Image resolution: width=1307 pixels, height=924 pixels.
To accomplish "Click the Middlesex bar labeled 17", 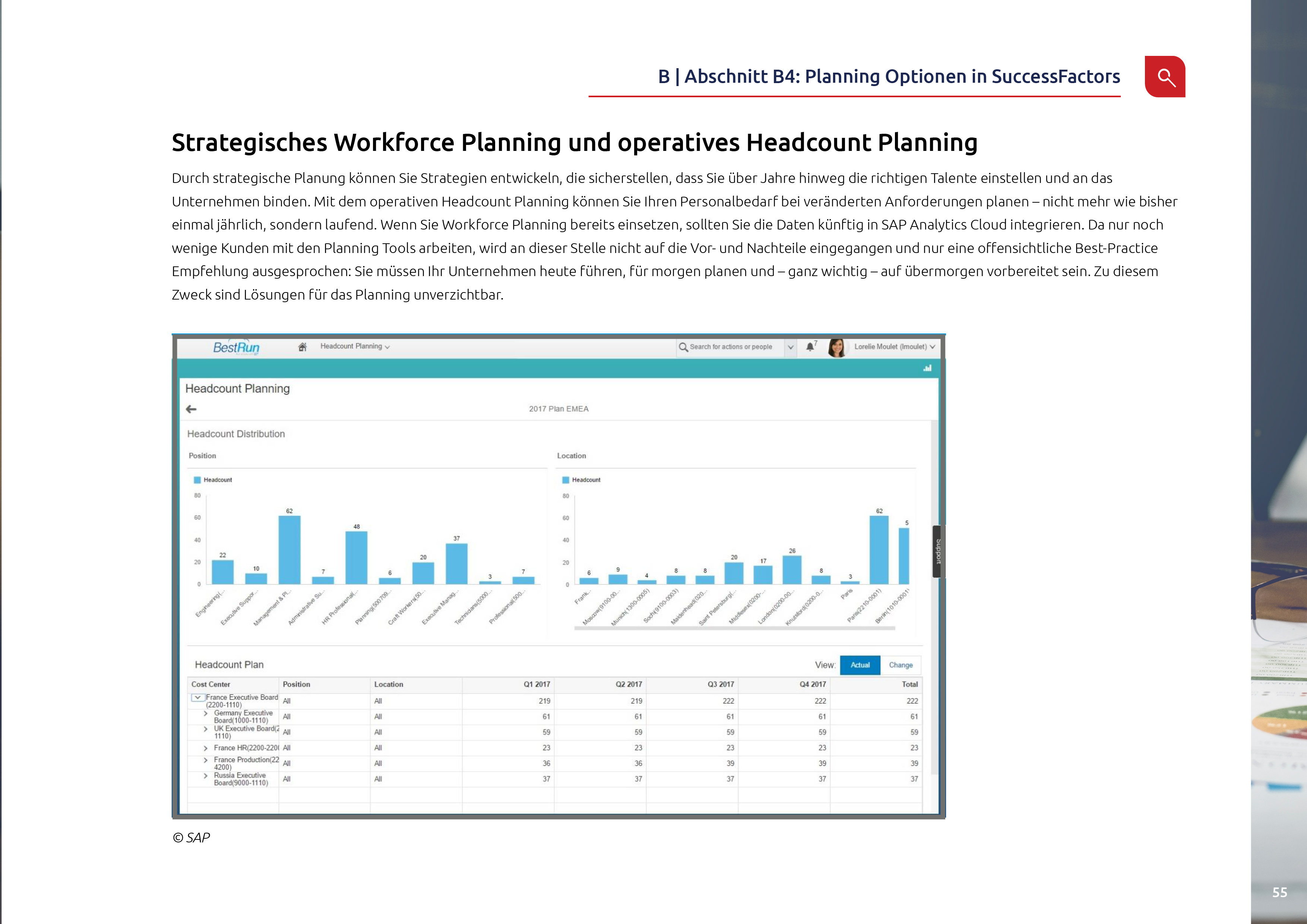I will point(763,575).
